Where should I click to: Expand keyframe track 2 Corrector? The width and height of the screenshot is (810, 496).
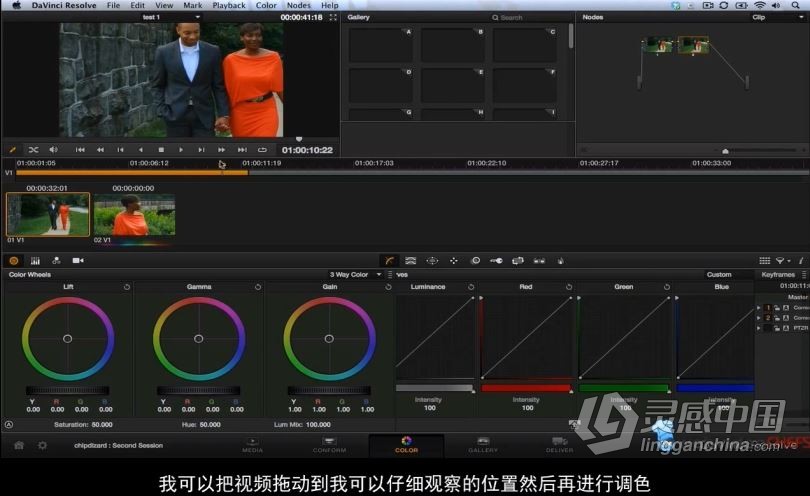758,318
